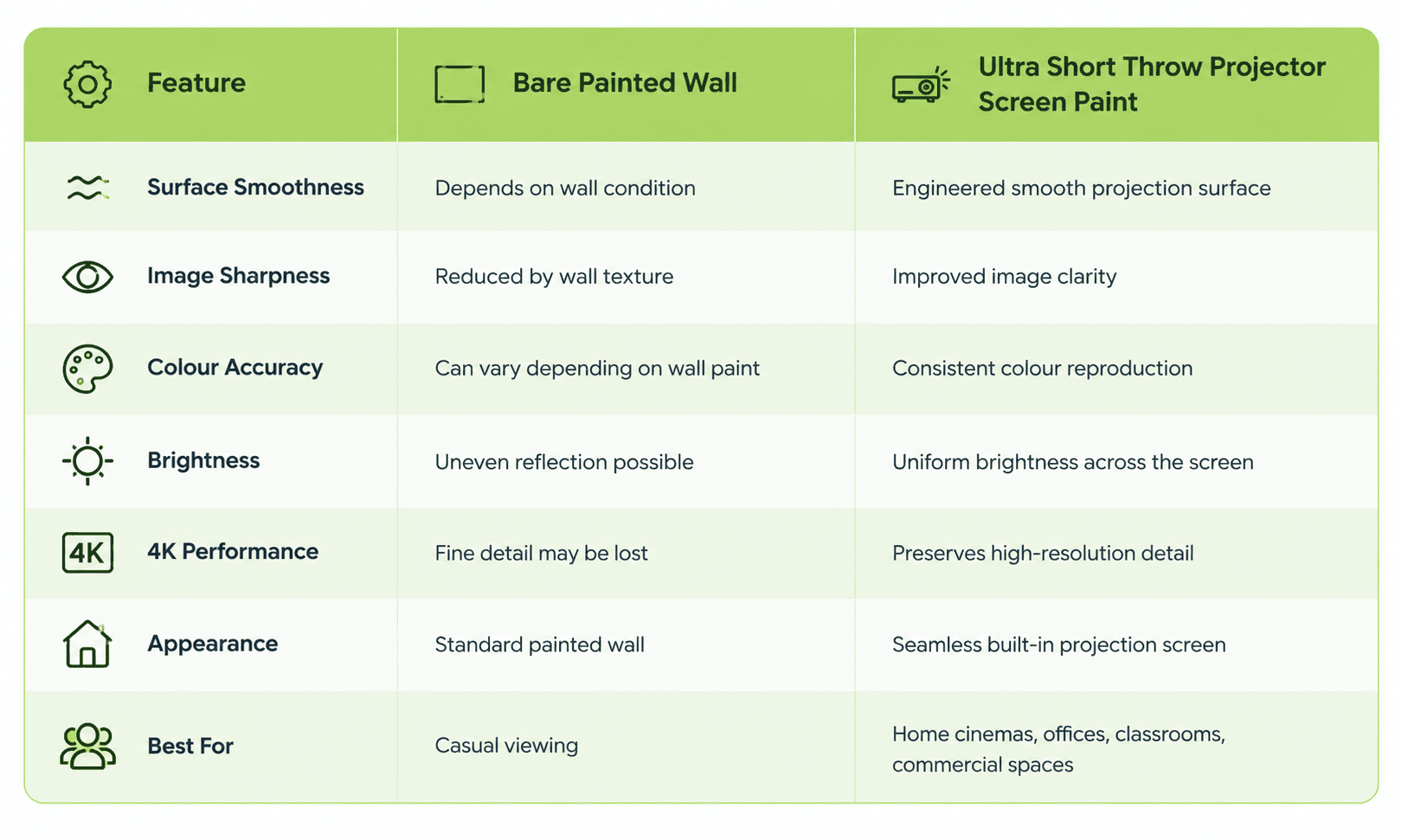This screenshot has height=840, width=1401.
Task: Select the Bare Painted Wall column header
Action: coord(625,83)
